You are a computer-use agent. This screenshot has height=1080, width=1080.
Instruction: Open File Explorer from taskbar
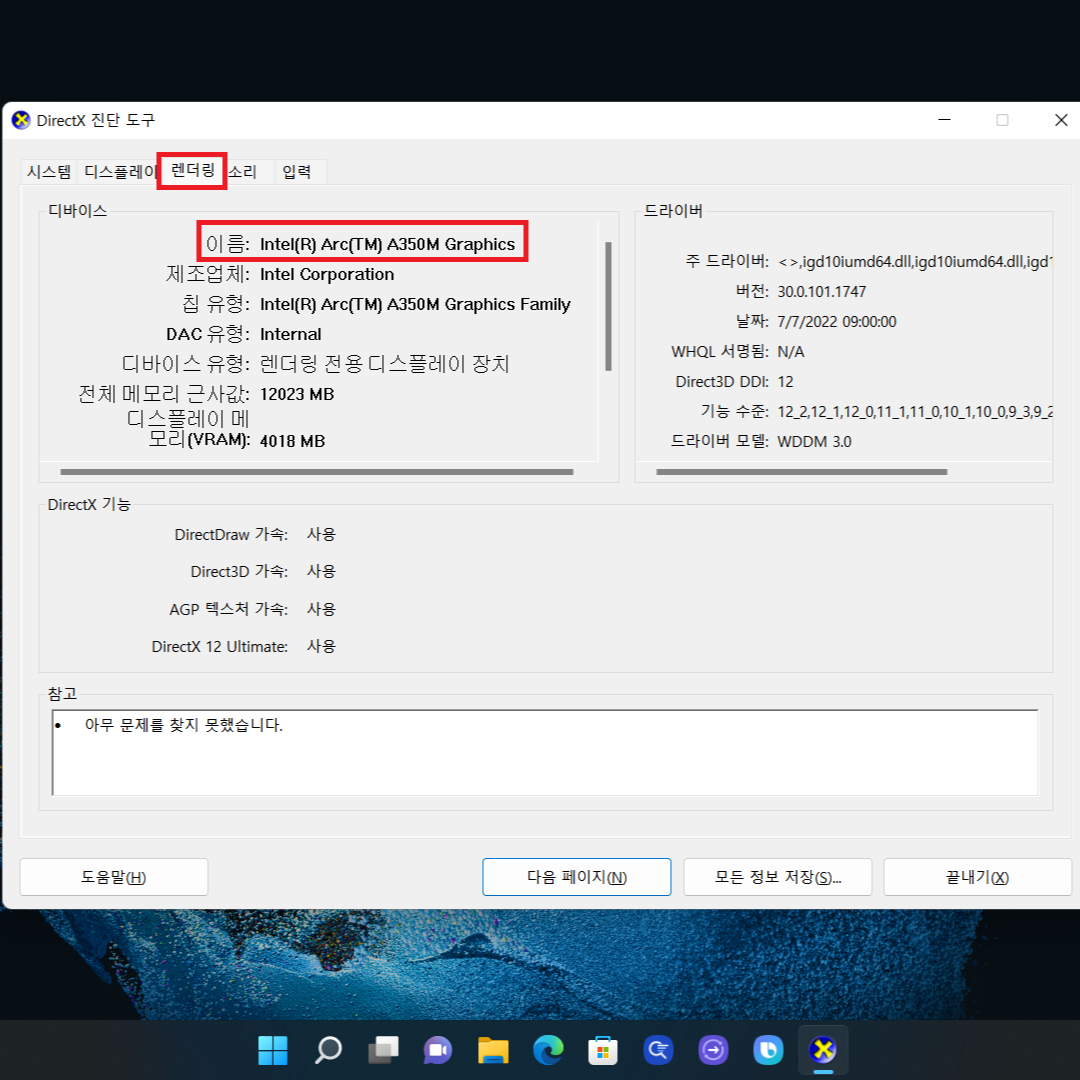point(493,1050)
